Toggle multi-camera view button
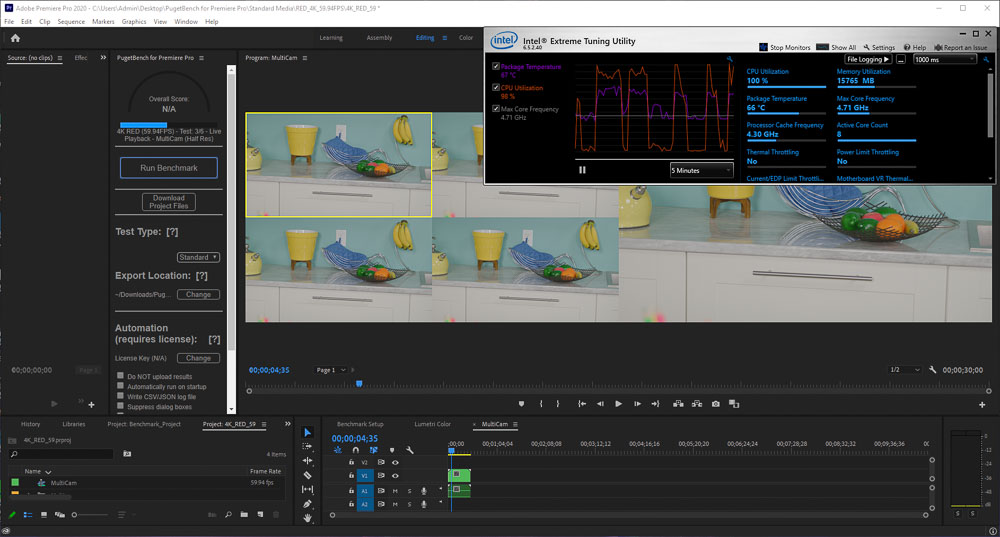The image size is (1000, 537). tap(734, 404)
